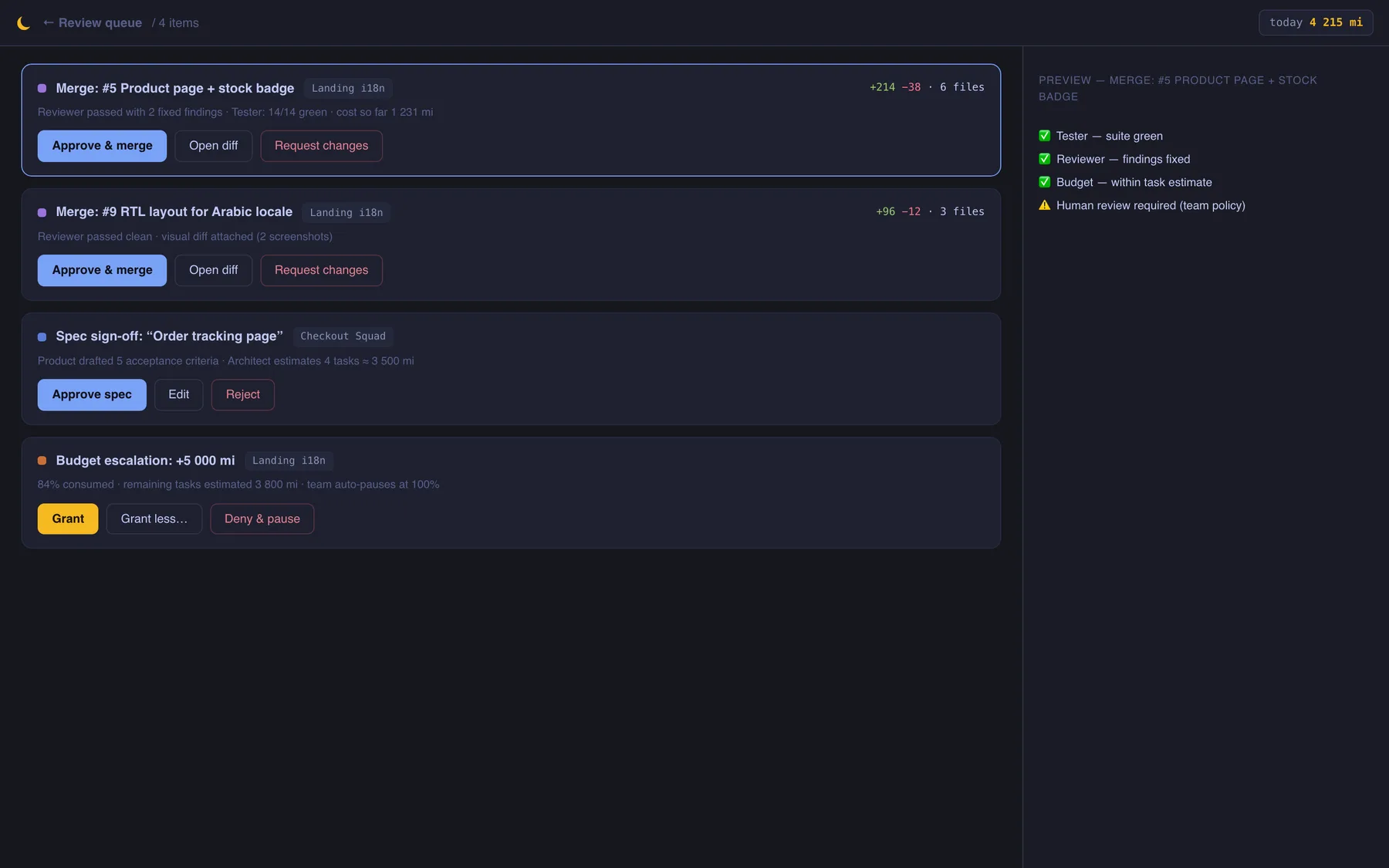Screen dimensions: 1389x868
Task: Click the blue status dot on Spec sign-off
Action: pyautogui.click(x=42, y=336)
